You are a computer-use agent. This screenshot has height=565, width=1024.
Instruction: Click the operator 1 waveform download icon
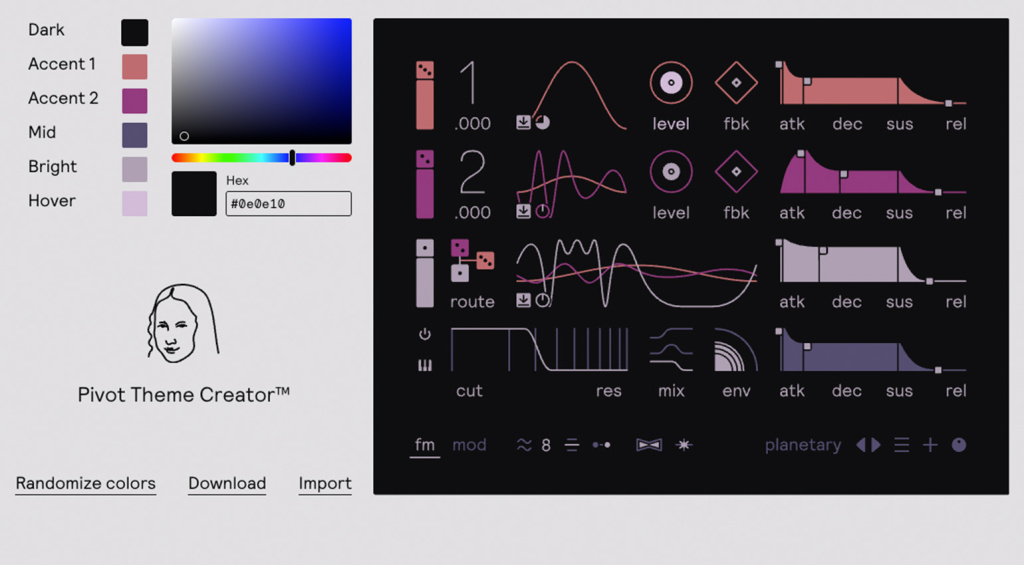point(523,123)
